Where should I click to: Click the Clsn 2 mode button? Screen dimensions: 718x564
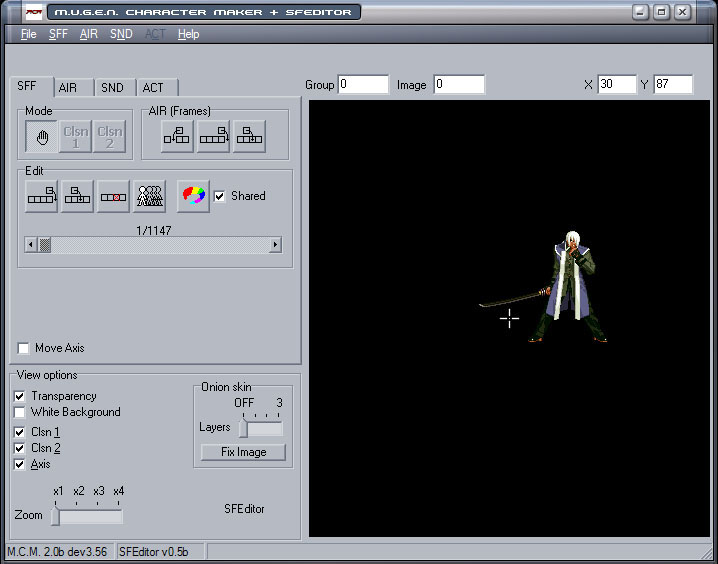[x=110, y=137]
